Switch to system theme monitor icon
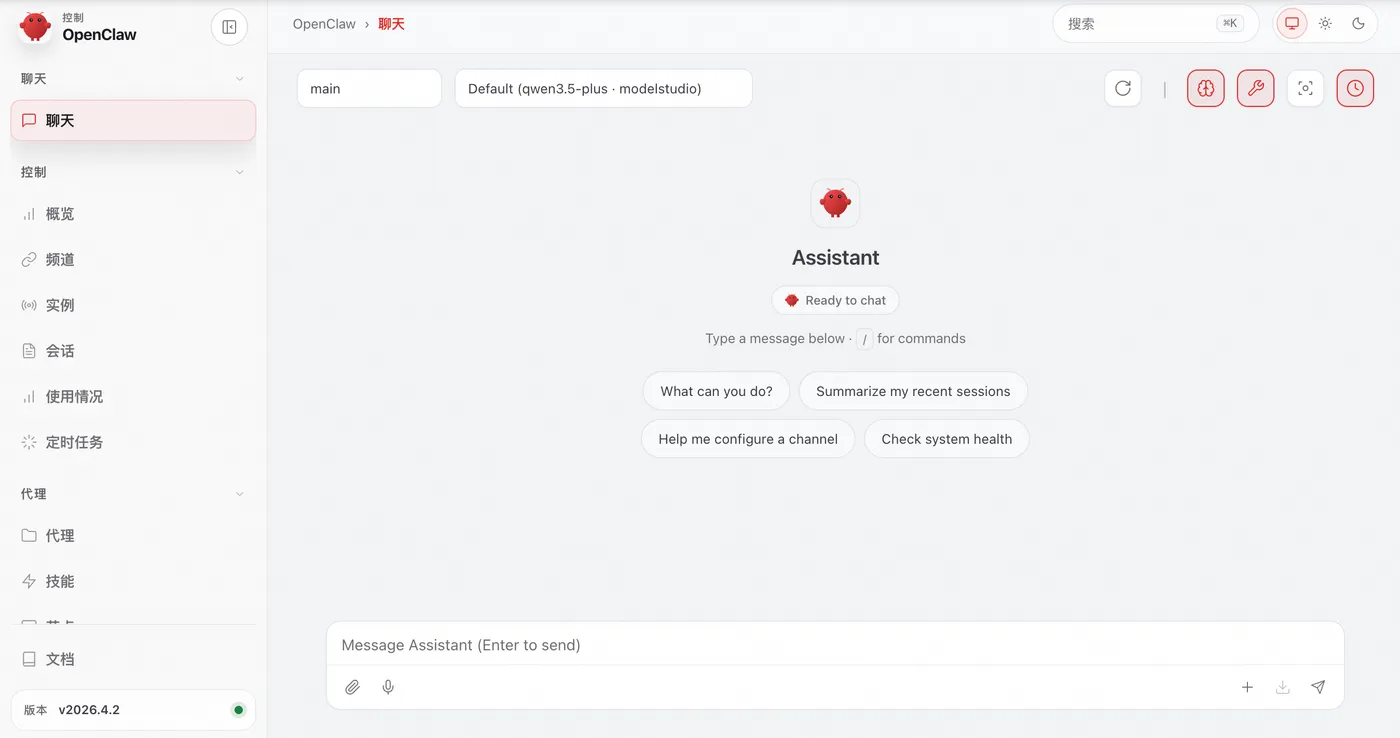 tap(1292, 23)
